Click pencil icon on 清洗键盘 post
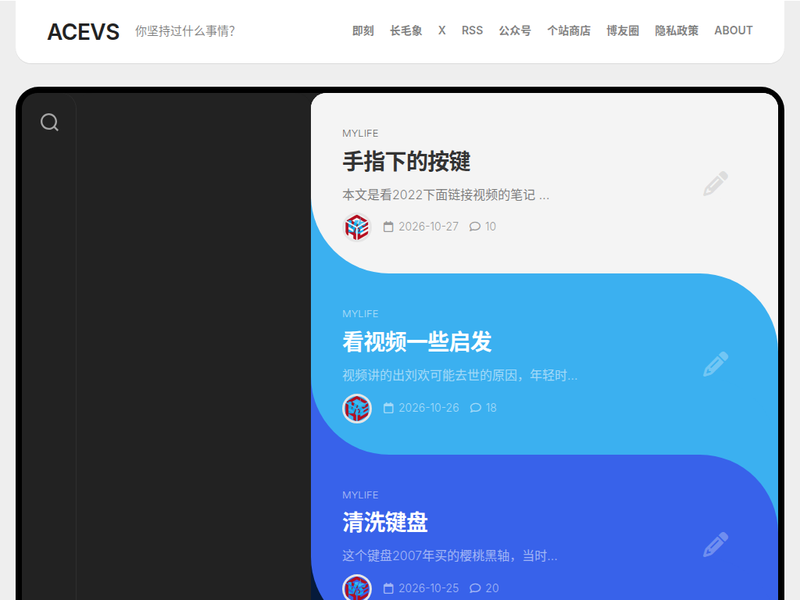This screenshot has height=600, width=800. [x=715, y=544]
